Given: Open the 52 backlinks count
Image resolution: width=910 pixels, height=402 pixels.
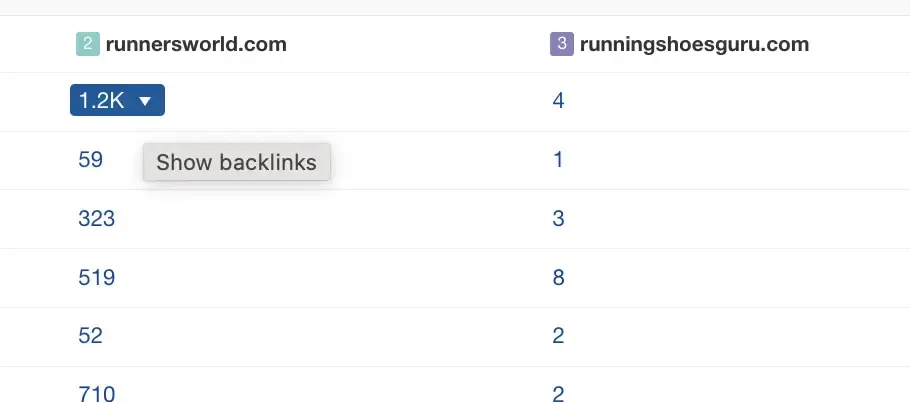Looking at the screenshot, I should (x=90, y=336).
